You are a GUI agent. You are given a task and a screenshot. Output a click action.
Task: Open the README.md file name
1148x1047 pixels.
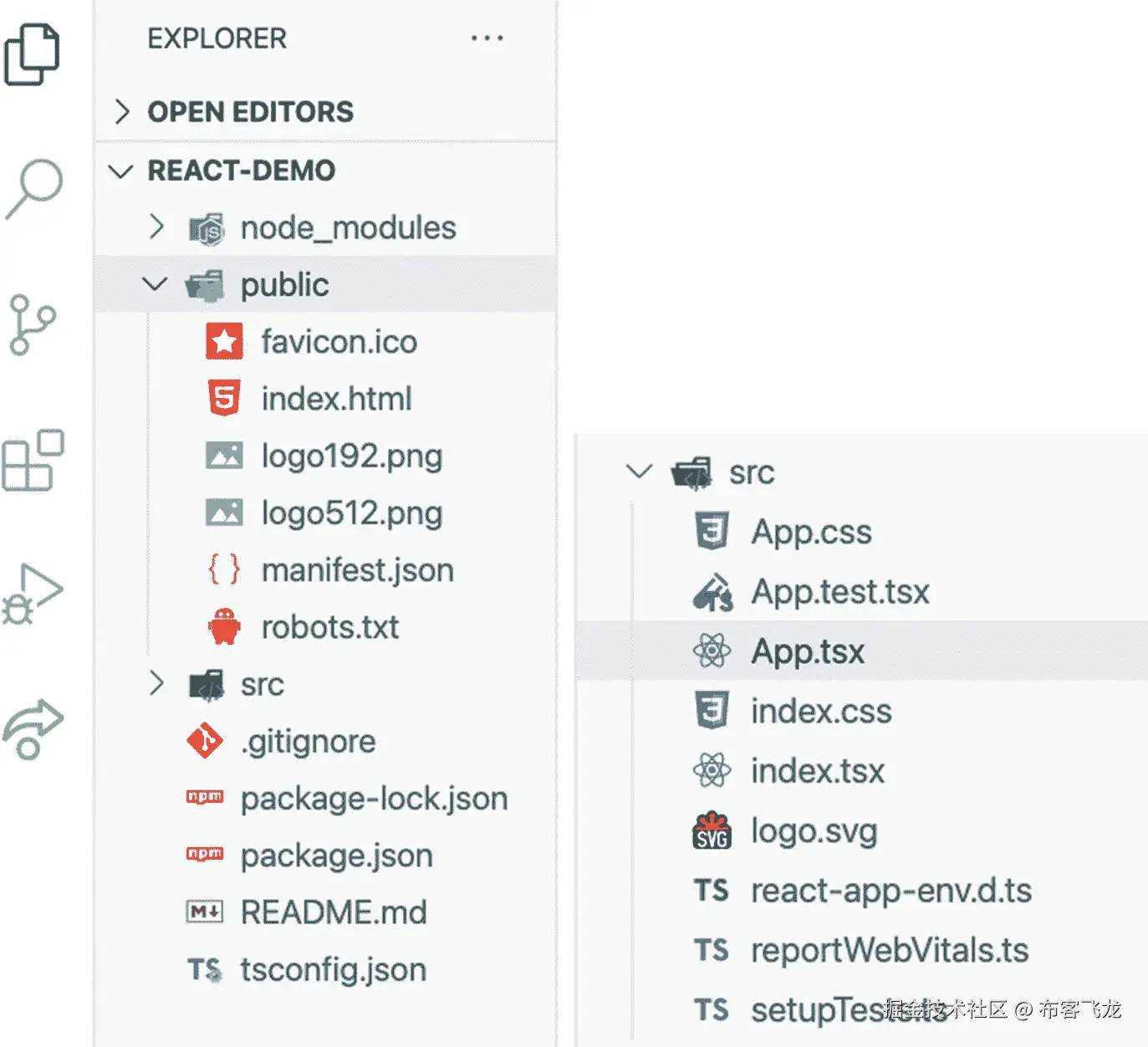click(x=334, y=912)
